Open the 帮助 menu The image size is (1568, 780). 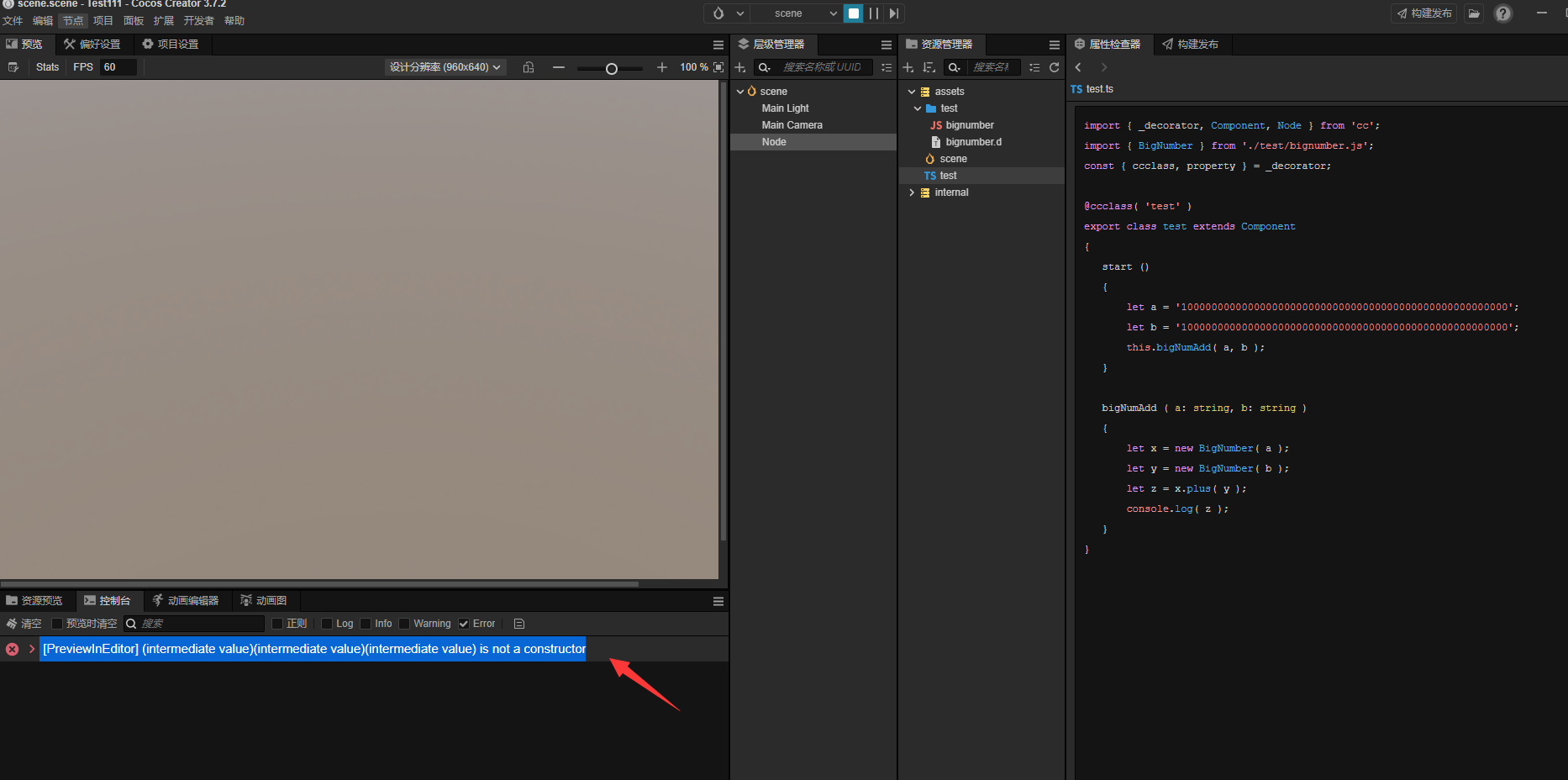[234, 21]
